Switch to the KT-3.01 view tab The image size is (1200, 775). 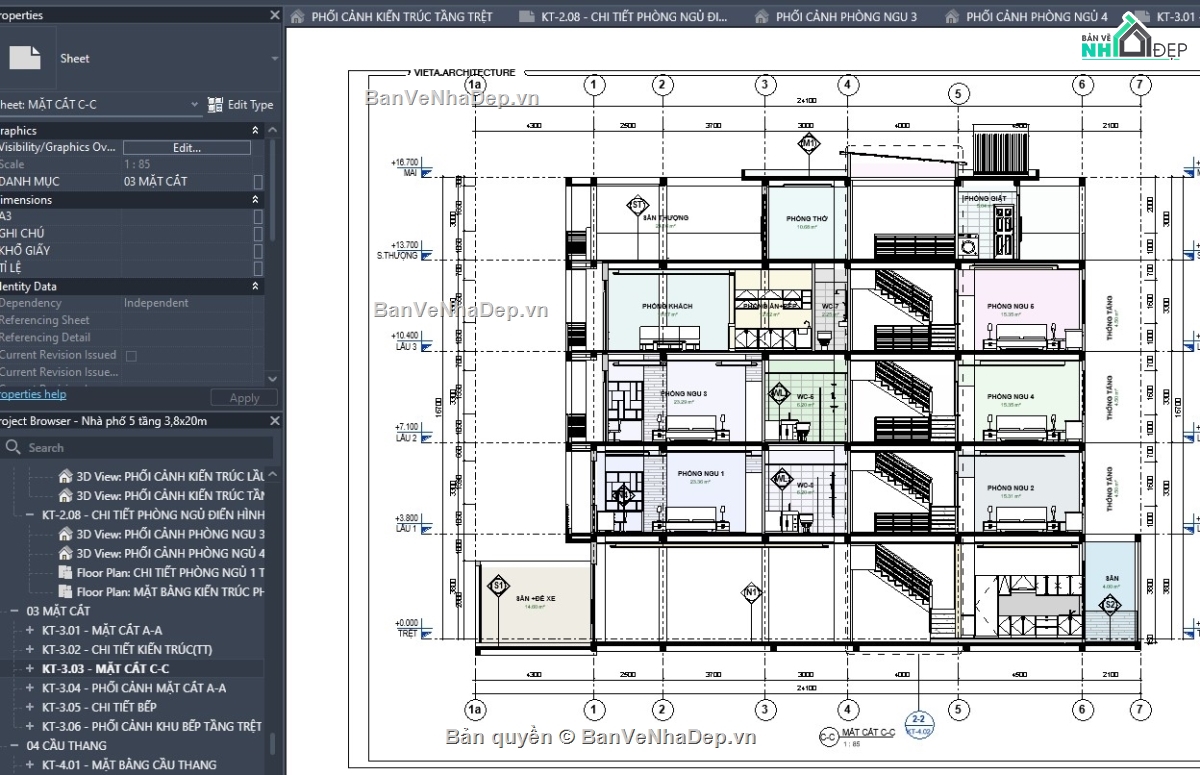(1165, 17)
